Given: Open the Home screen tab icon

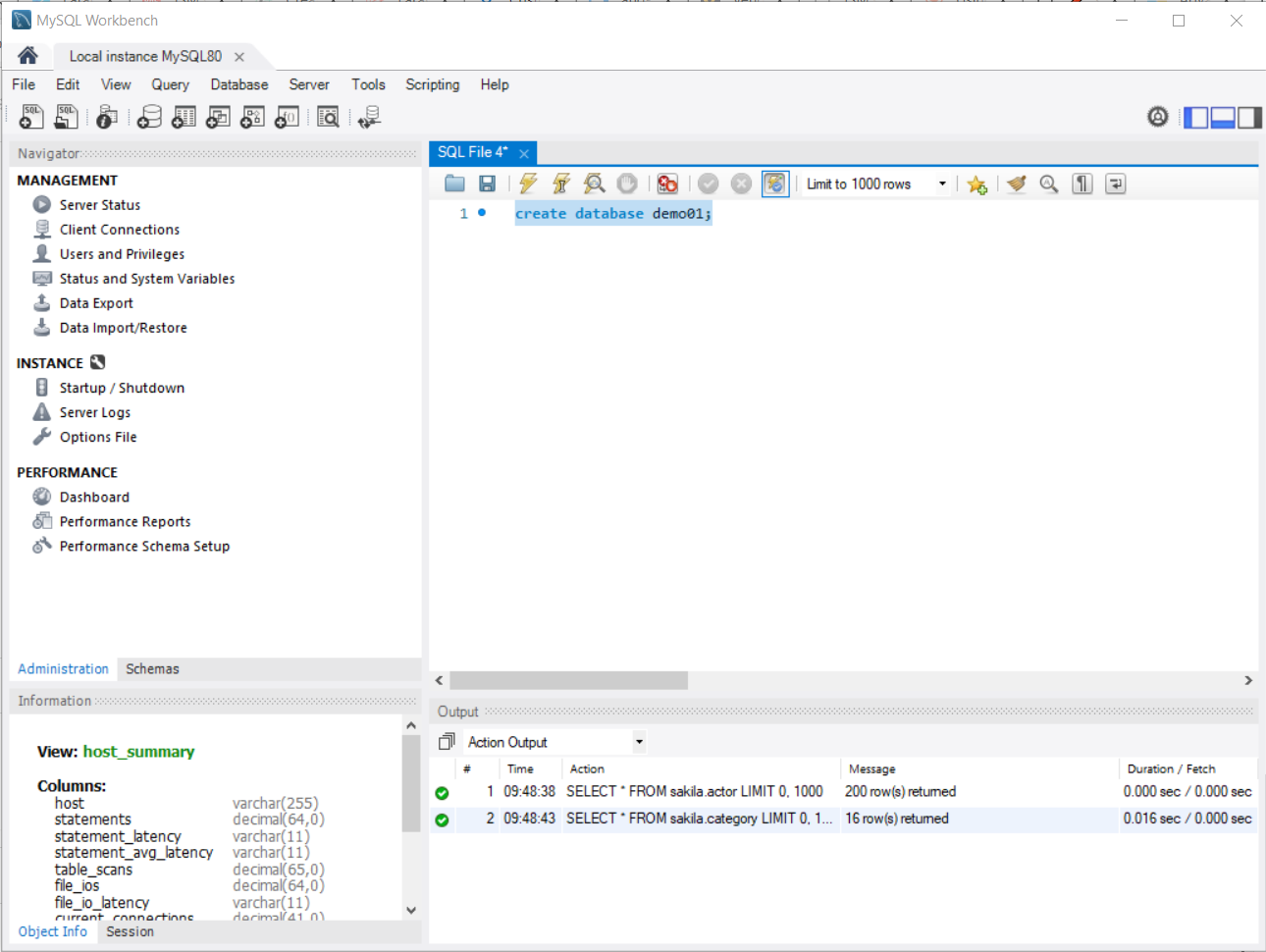Looking at the screenshot, I should click(27, 55).
